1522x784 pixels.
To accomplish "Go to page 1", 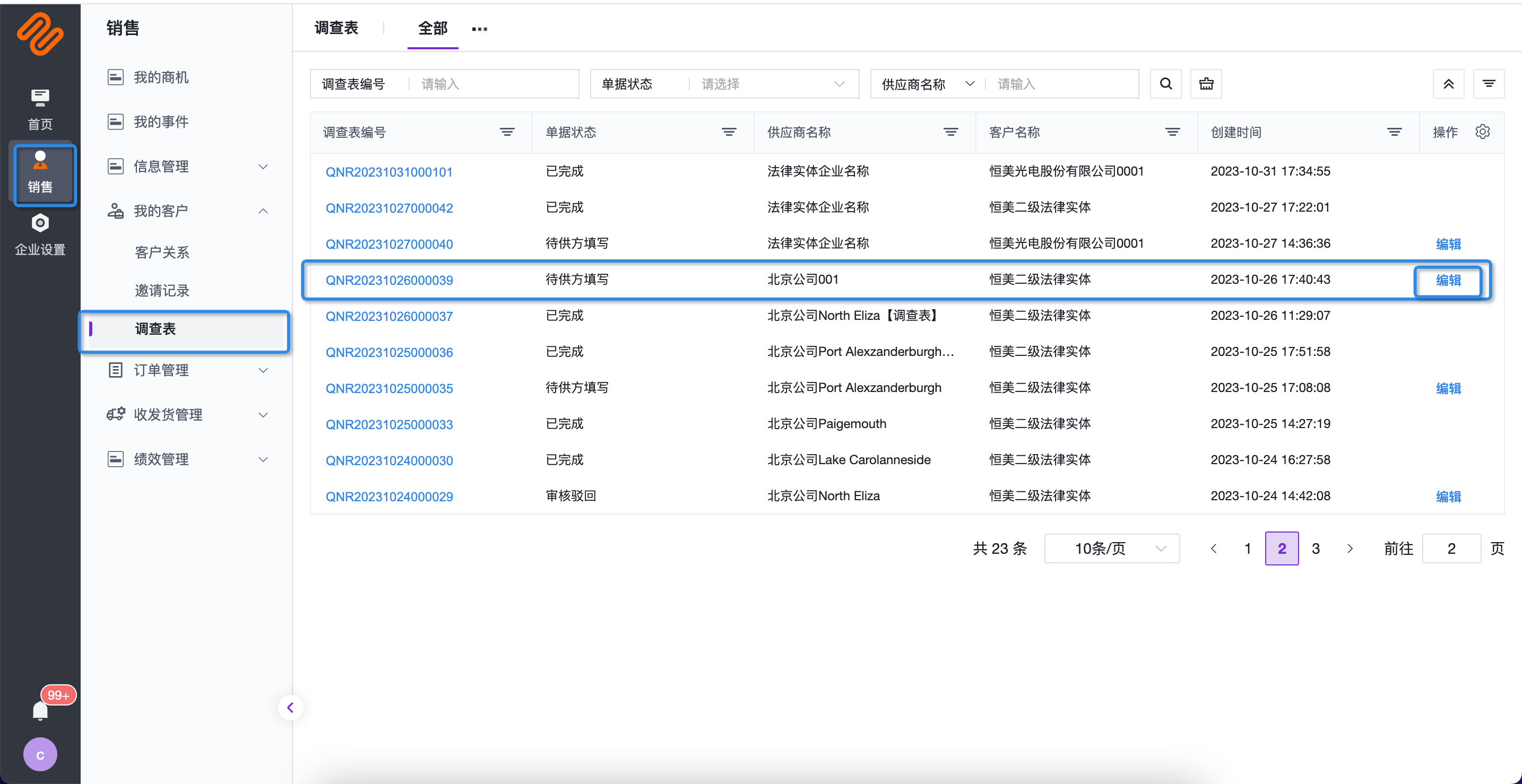I will pos(1247,548).
